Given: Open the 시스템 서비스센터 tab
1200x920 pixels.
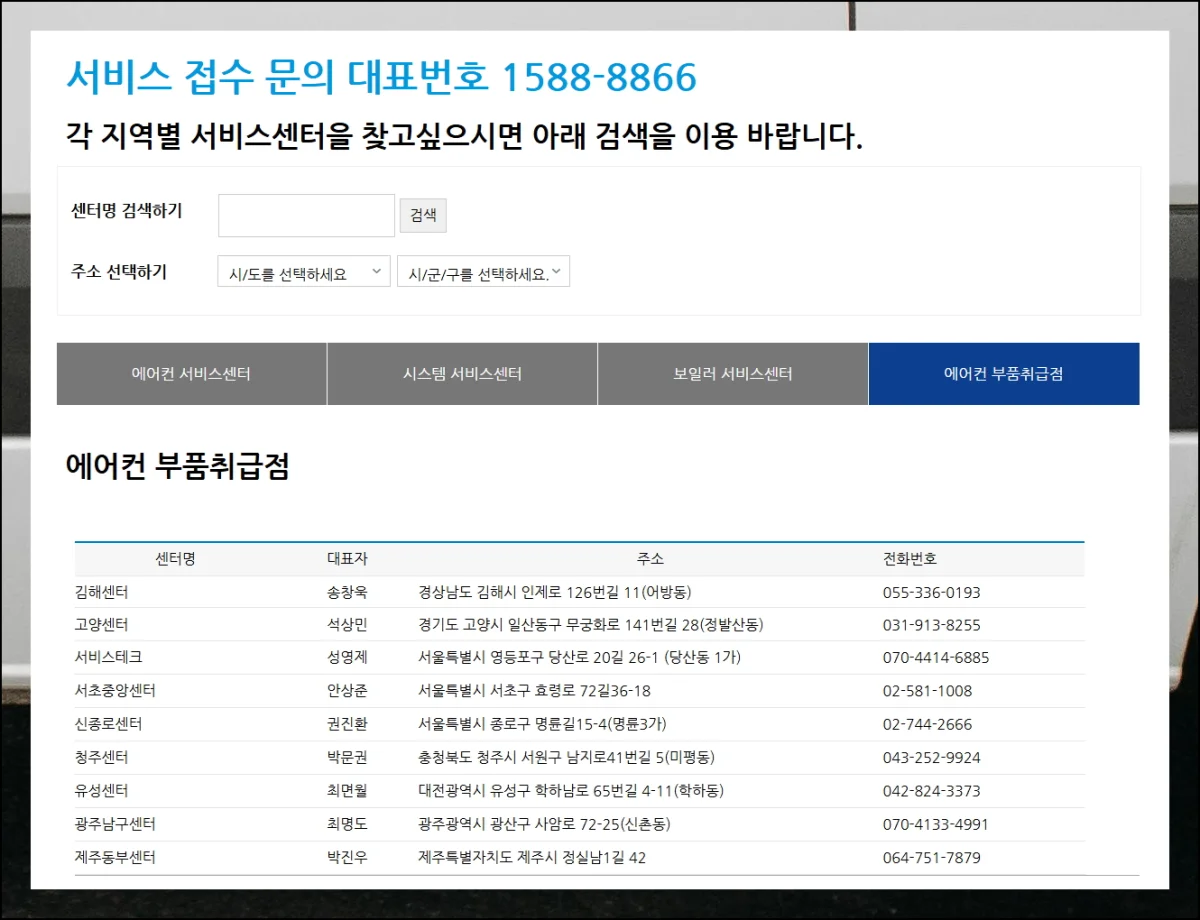Looking at the screenshot, I should tap(462, 374).
